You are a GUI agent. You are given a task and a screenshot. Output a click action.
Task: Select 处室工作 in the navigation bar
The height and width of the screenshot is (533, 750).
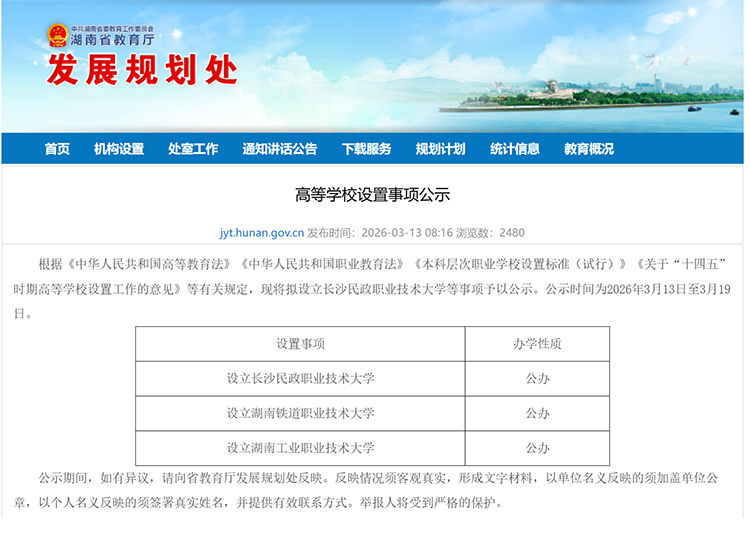tap(193, 149)
